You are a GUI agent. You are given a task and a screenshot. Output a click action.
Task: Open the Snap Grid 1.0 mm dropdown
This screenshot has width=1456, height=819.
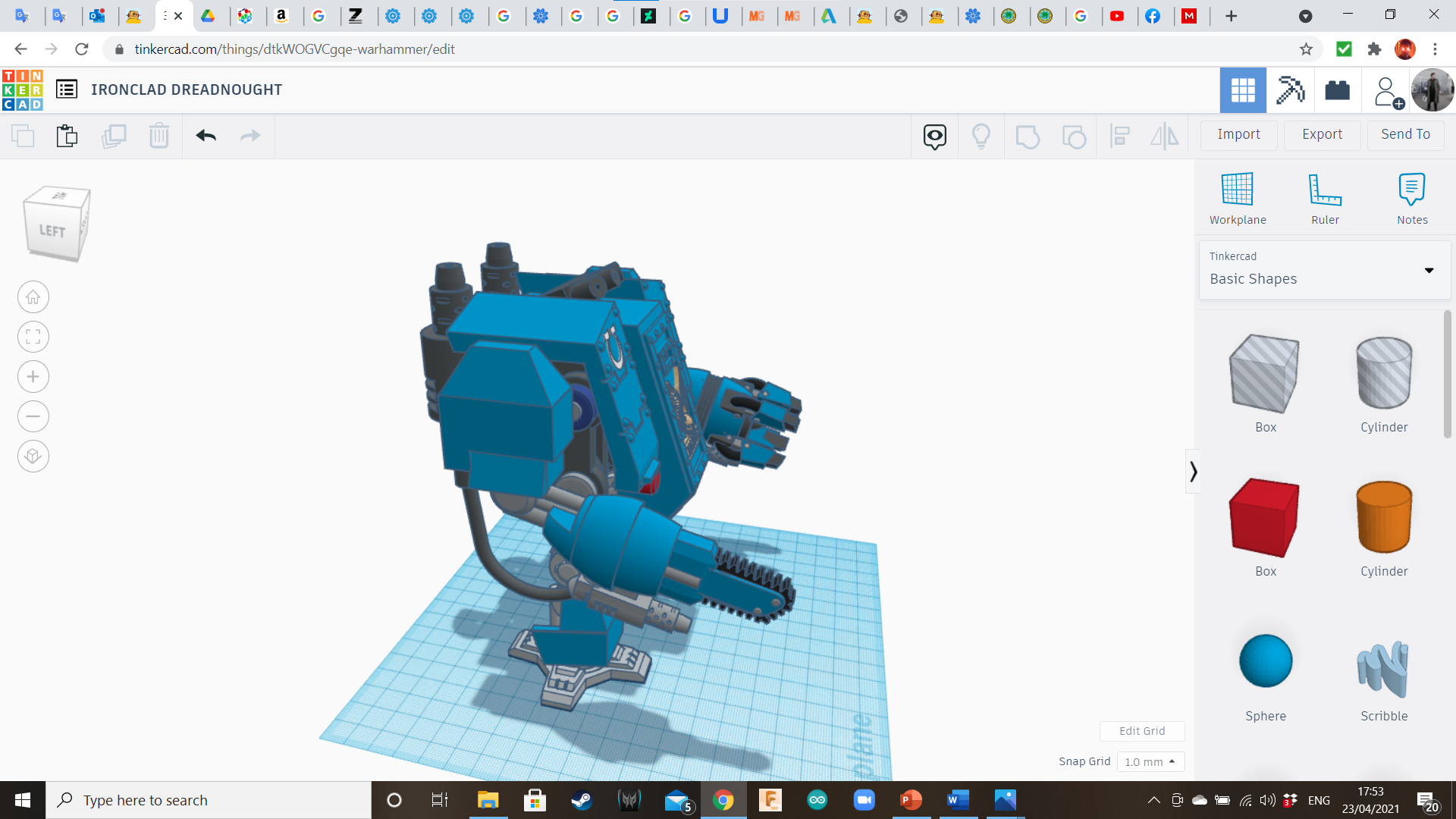[1150, 761]
